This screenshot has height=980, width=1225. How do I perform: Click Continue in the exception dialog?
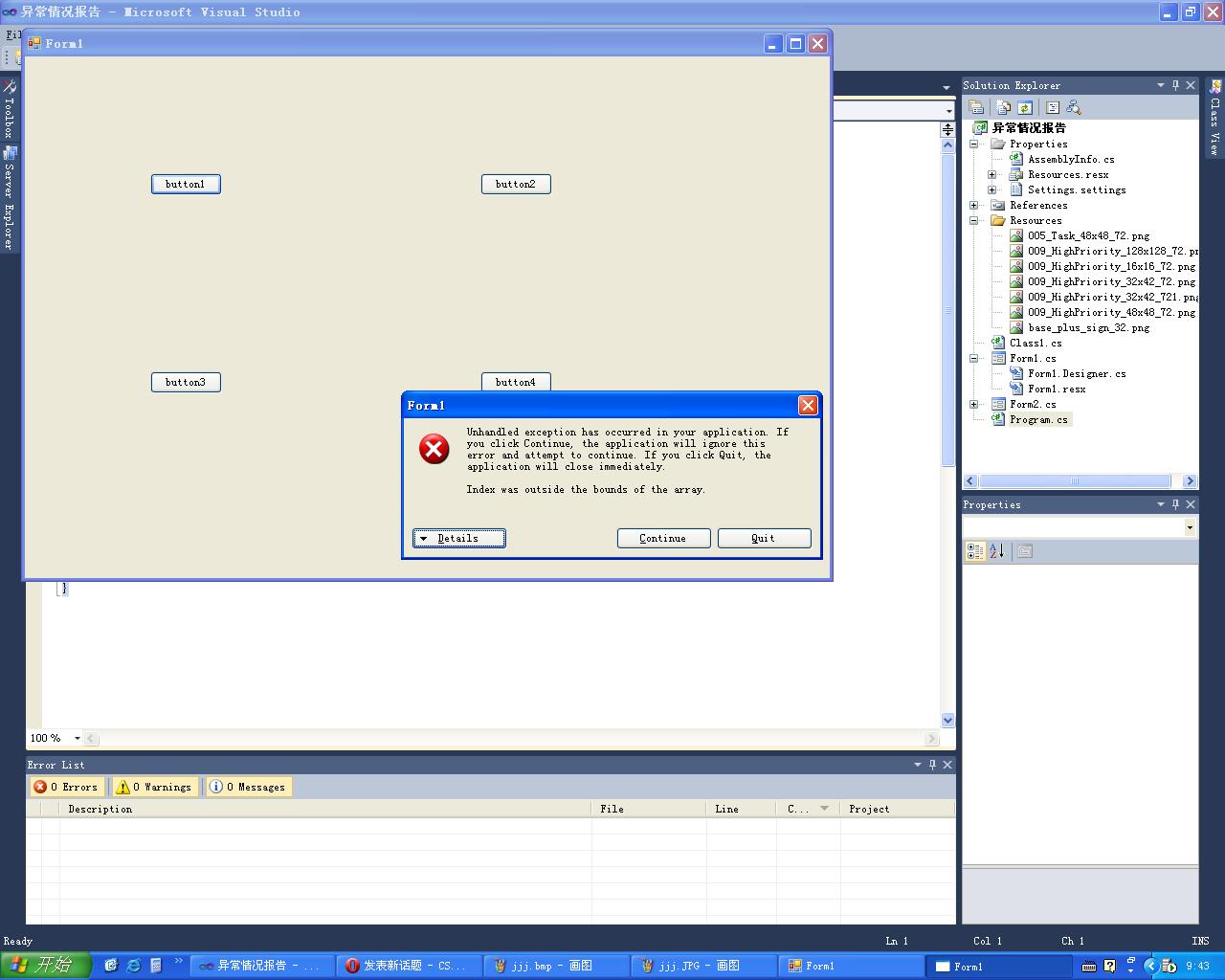point(663,538)
